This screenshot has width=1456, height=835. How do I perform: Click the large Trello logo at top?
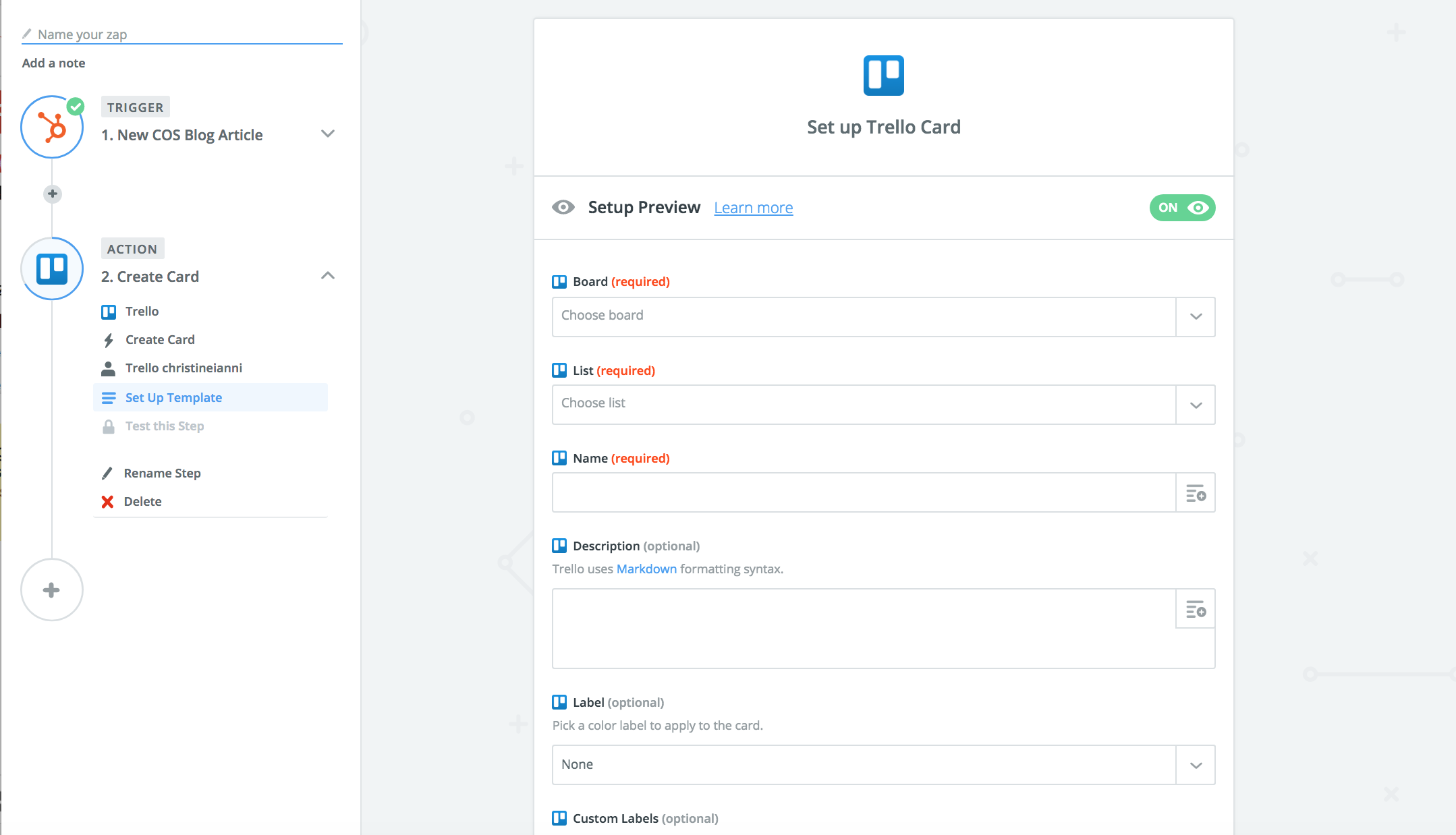click(x=883, y=76)
